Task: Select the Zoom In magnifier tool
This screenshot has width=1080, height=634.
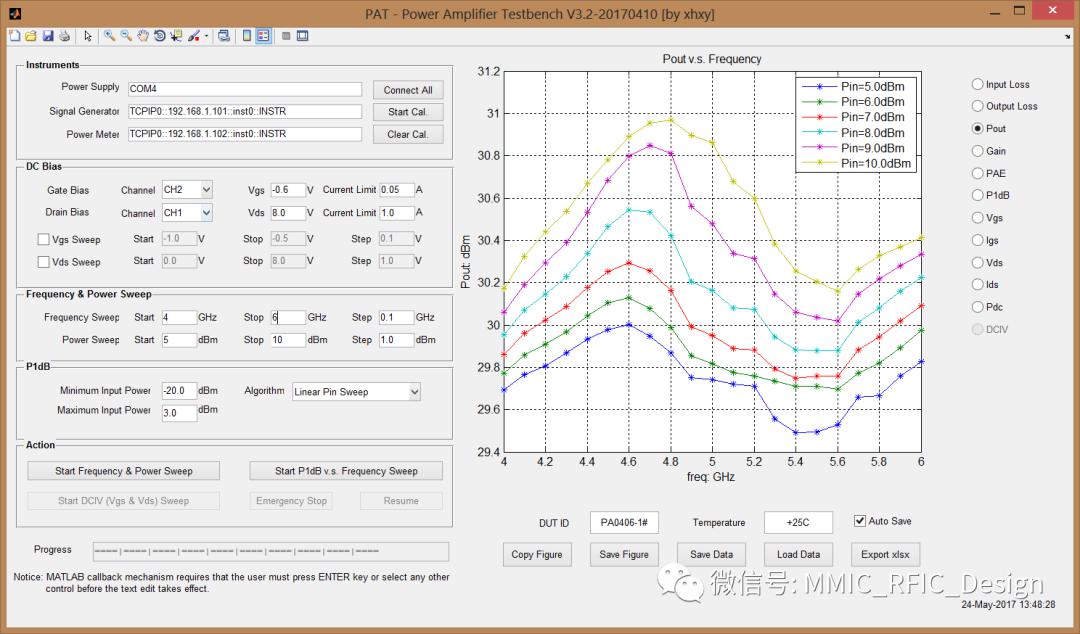Action: pyautogui.click(x=109, y=36)
